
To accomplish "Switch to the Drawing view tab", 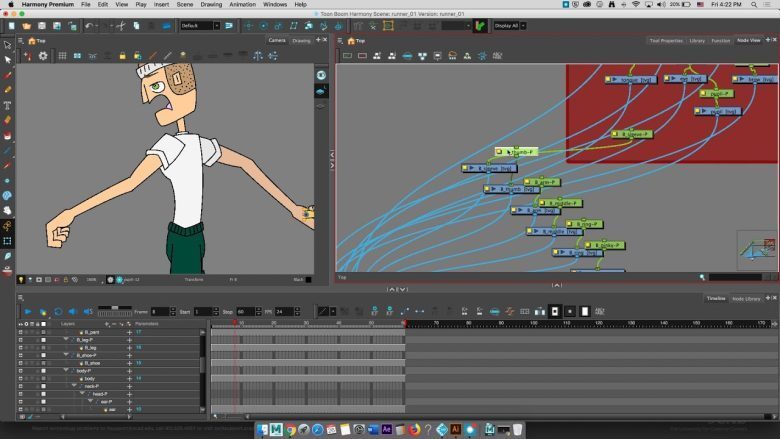I will point(301,40).
